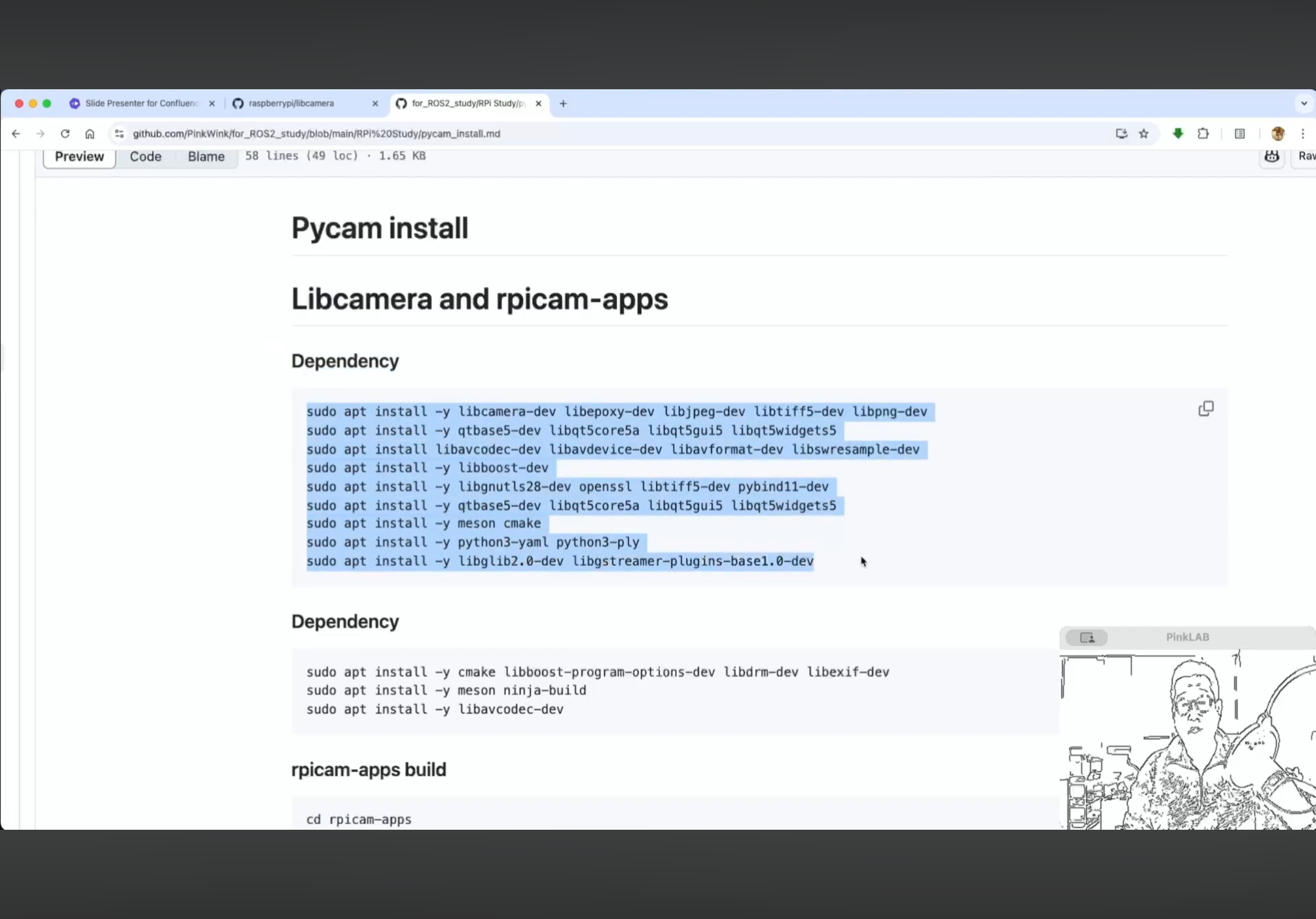Go back with the browser arrow
The width and height of the screenshot is (1316, 919).
(x=16, y=133)
